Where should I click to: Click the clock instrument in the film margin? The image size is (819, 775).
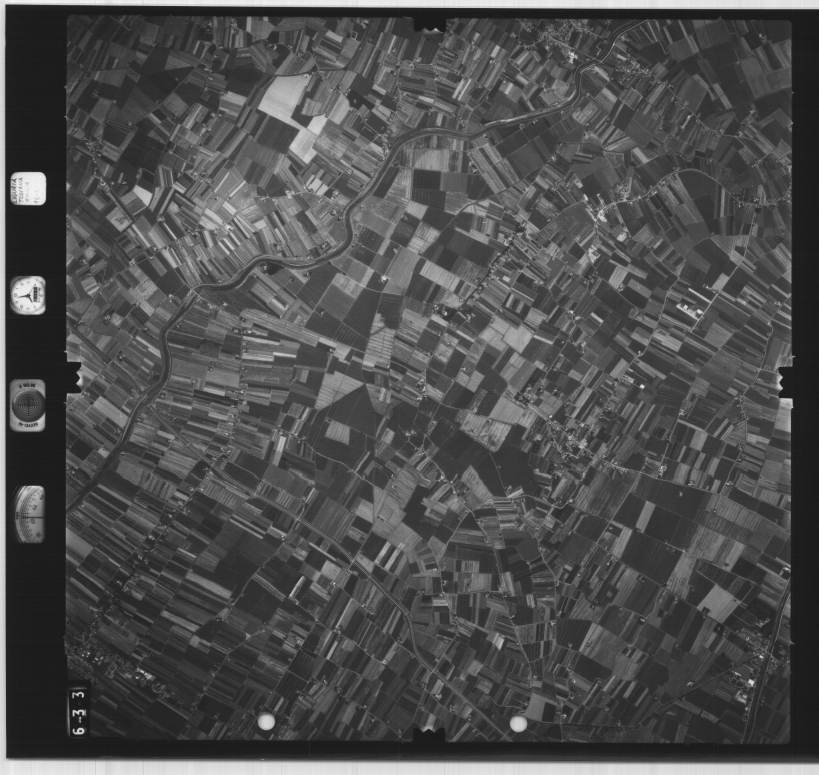[28, 296]
